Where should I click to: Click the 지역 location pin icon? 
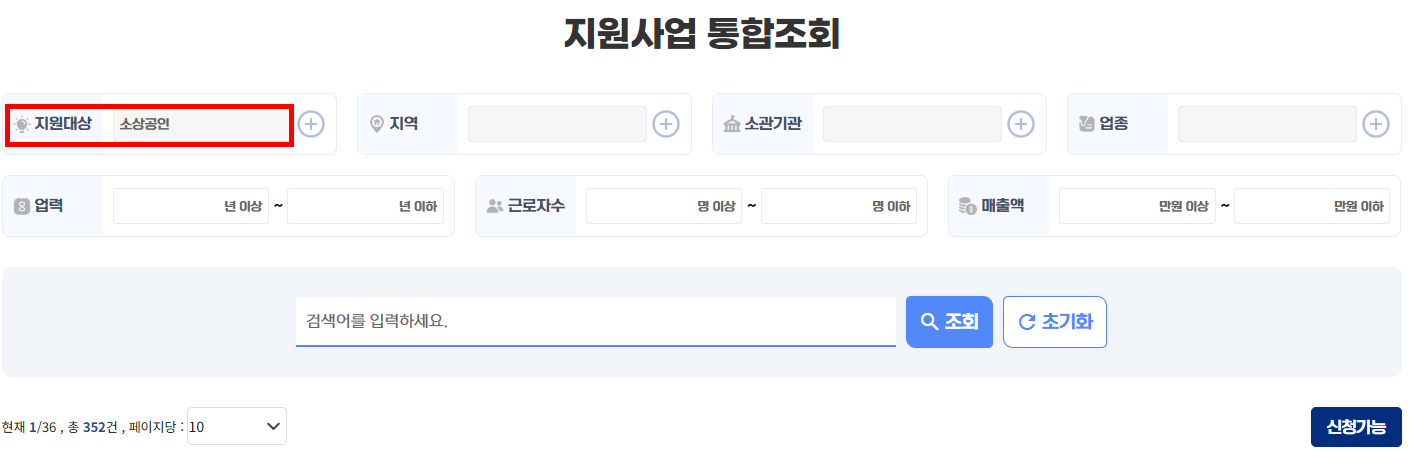pos(377,124)
